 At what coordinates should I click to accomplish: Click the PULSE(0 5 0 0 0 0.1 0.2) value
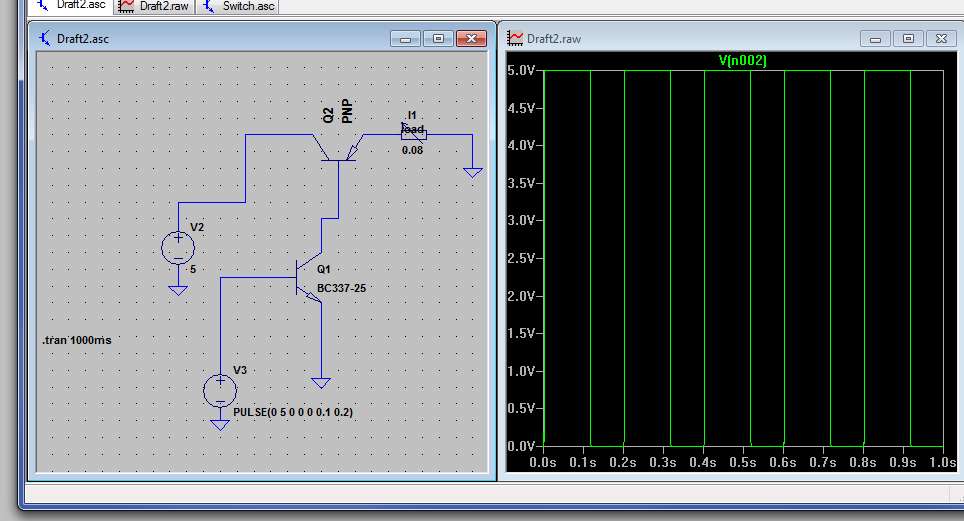coord(293,412)
